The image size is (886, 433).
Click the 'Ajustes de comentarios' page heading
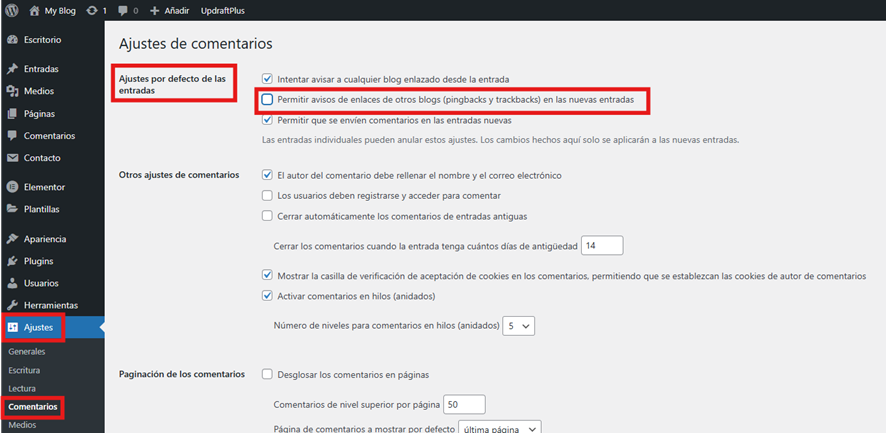[196, 44]
